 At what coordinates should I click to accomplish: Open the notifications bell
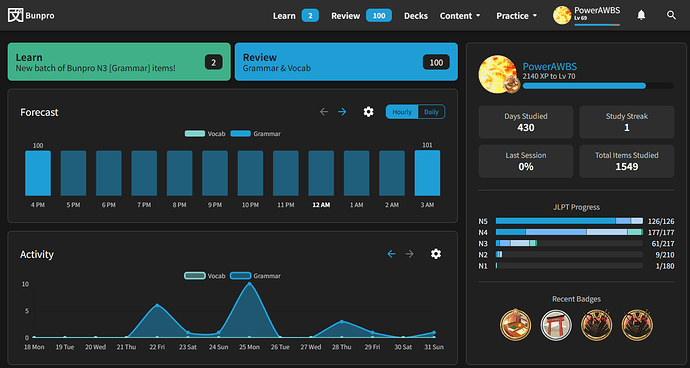pos(641,15)
